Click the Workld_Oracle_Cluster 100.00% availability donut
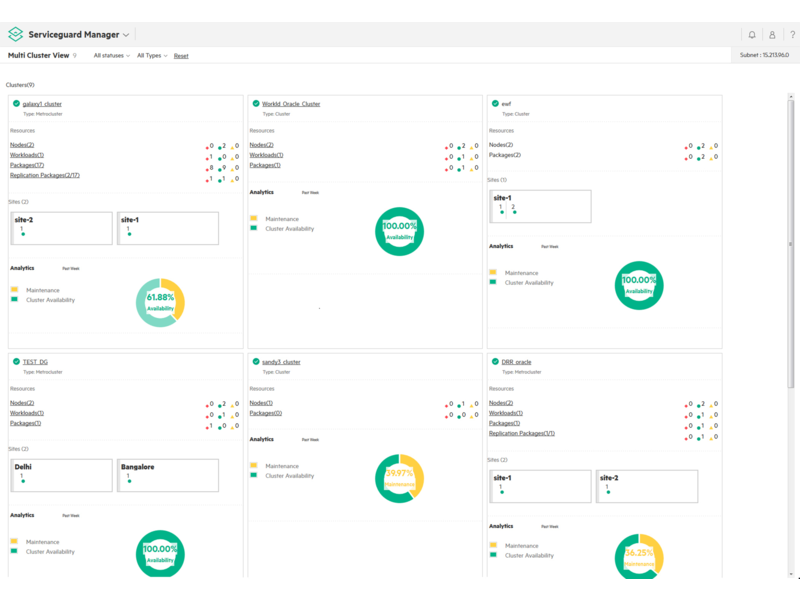 click(399, 232)
